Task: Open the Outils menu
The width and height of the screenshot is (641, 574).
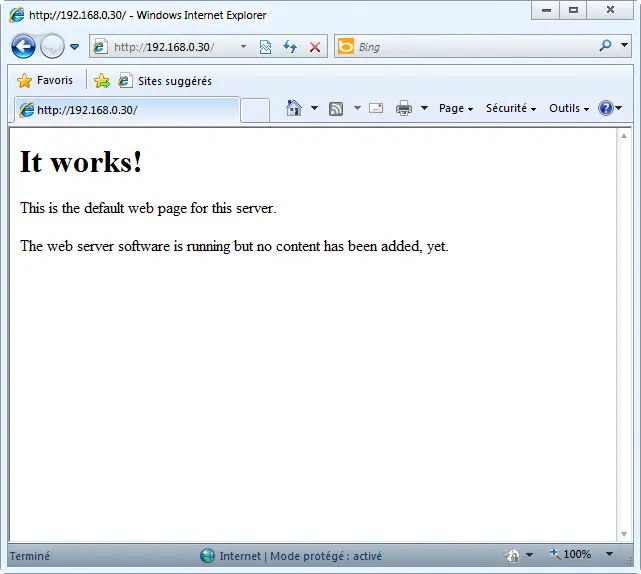Action: (x=569, y=108)
